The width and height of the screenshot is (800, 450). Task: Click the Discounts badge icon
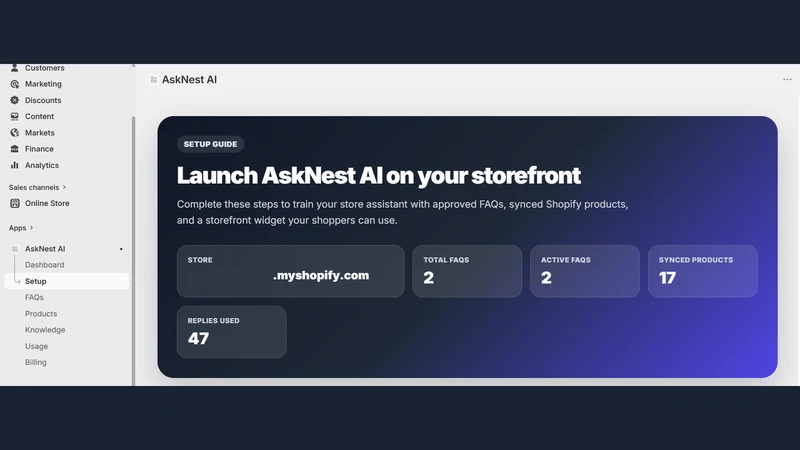[x=14, y=101]
